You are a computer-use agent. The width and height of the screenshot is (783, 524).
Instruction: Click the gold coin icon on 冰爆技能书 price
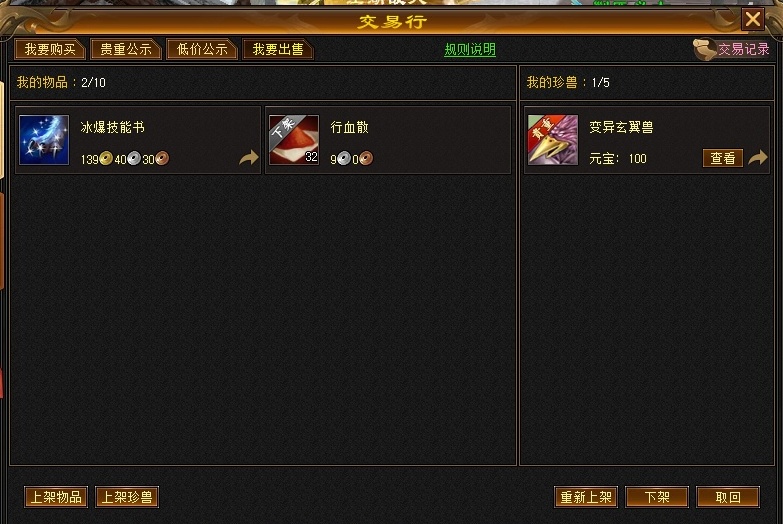coord(106,159)
